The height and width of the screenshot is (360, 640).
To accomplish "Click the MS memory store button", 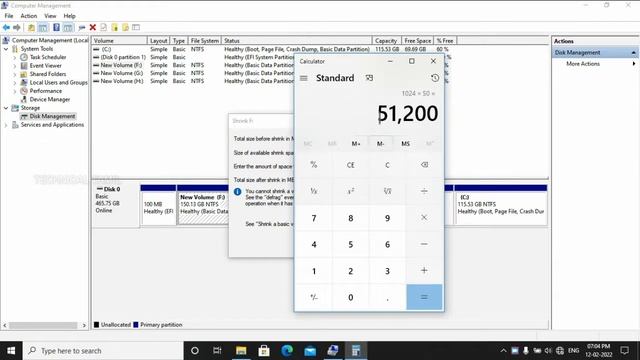I will click(405, 144).
